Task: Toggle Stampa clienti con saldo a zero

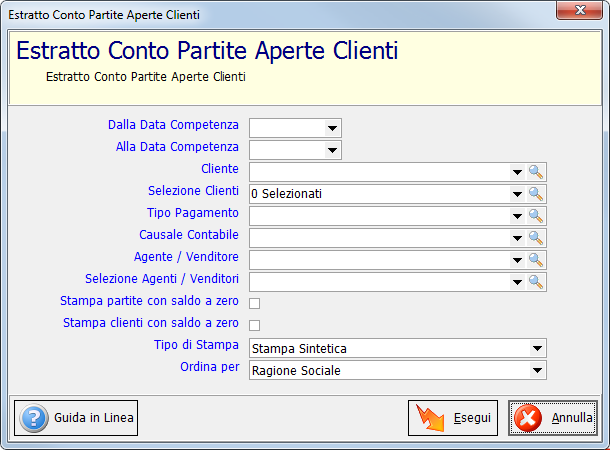Action: (x=254, y=325)
